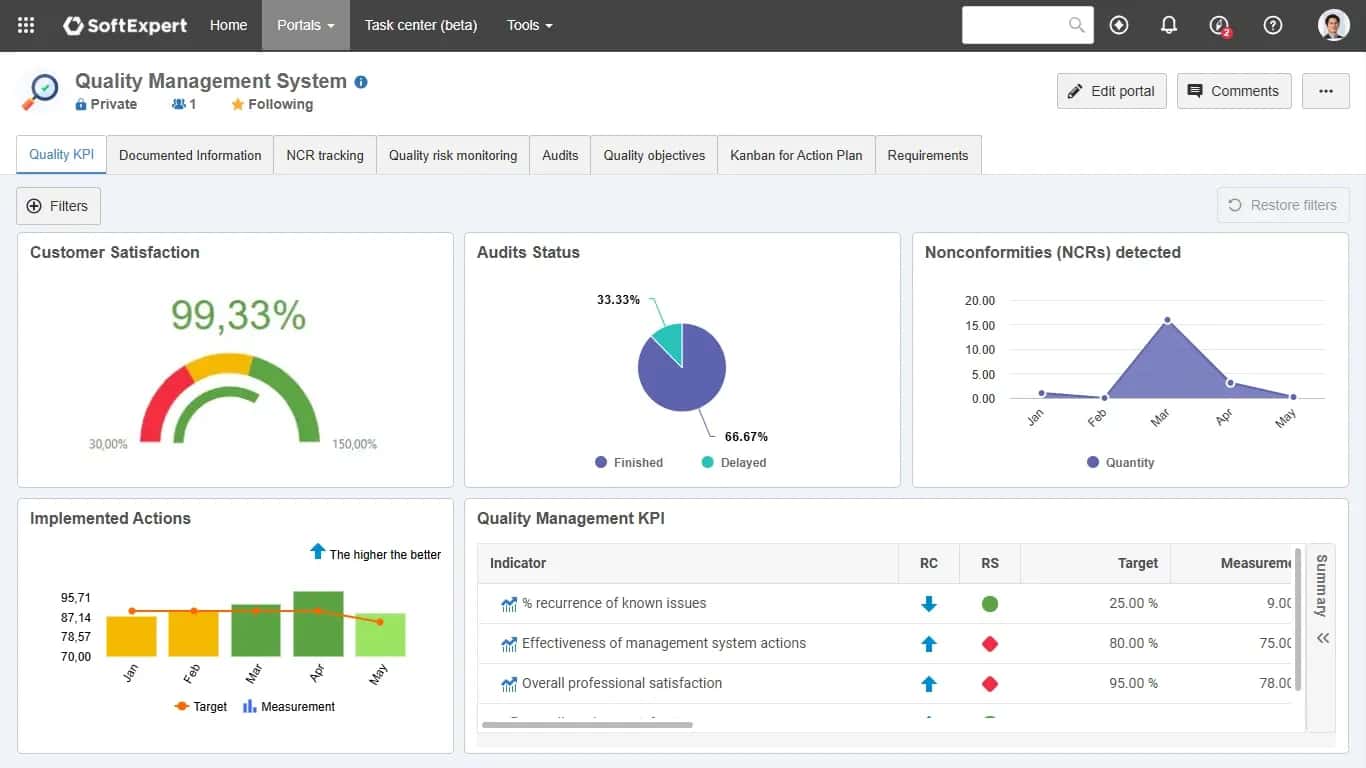Go to Home in top navigation
The image size is (1366, 768).
[x=228, y=25]
